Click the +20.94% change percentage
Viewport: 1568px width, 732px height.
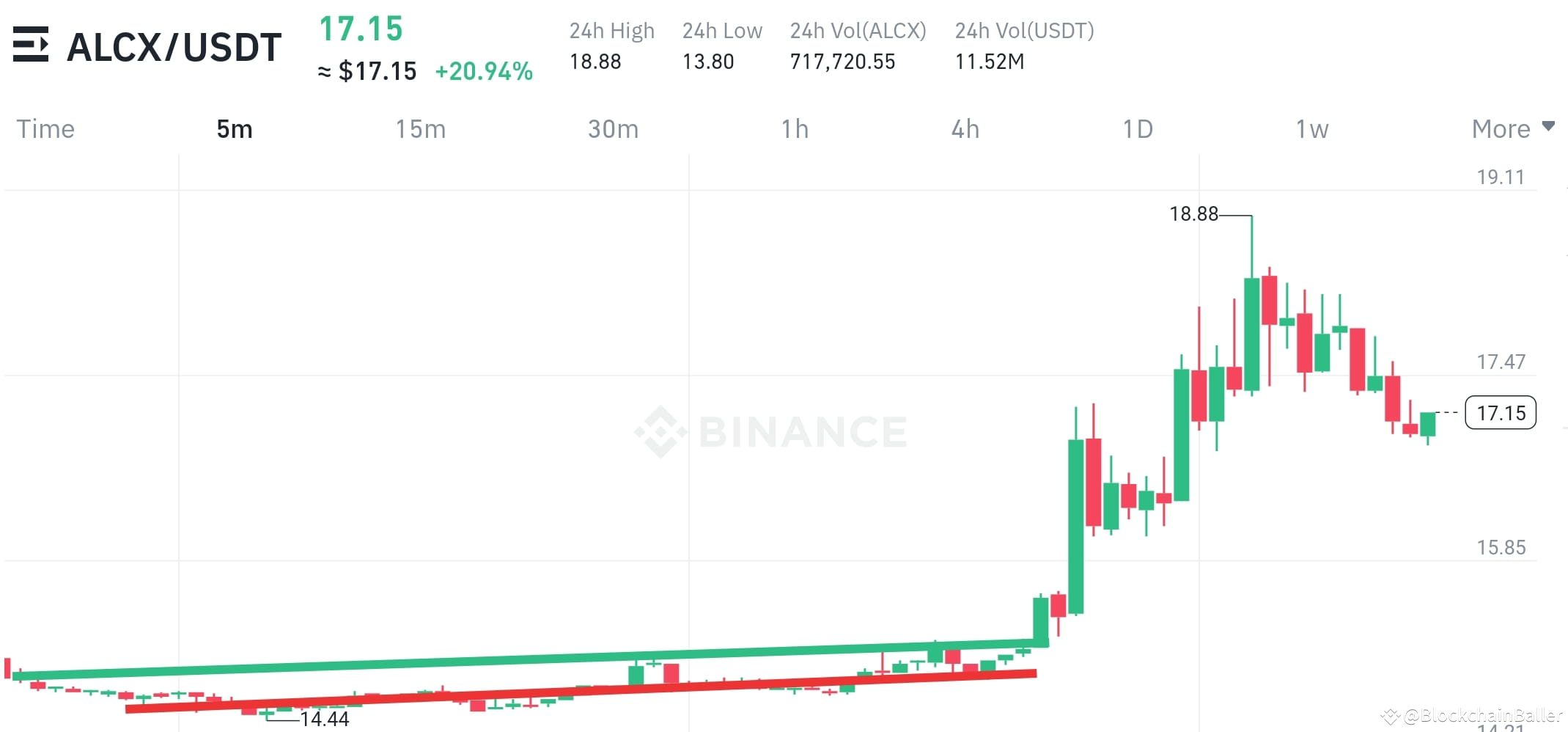[x=484, y=71]
